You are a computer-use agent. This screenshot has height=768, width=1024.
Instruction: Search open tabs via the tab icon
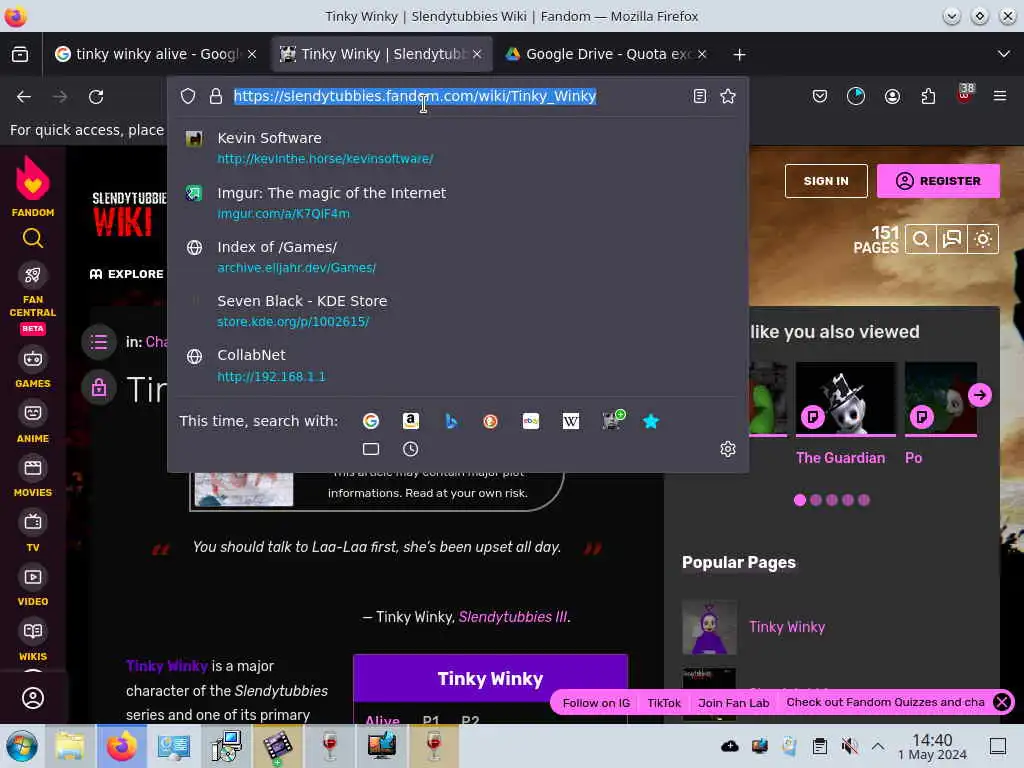(x=371, y=449)
